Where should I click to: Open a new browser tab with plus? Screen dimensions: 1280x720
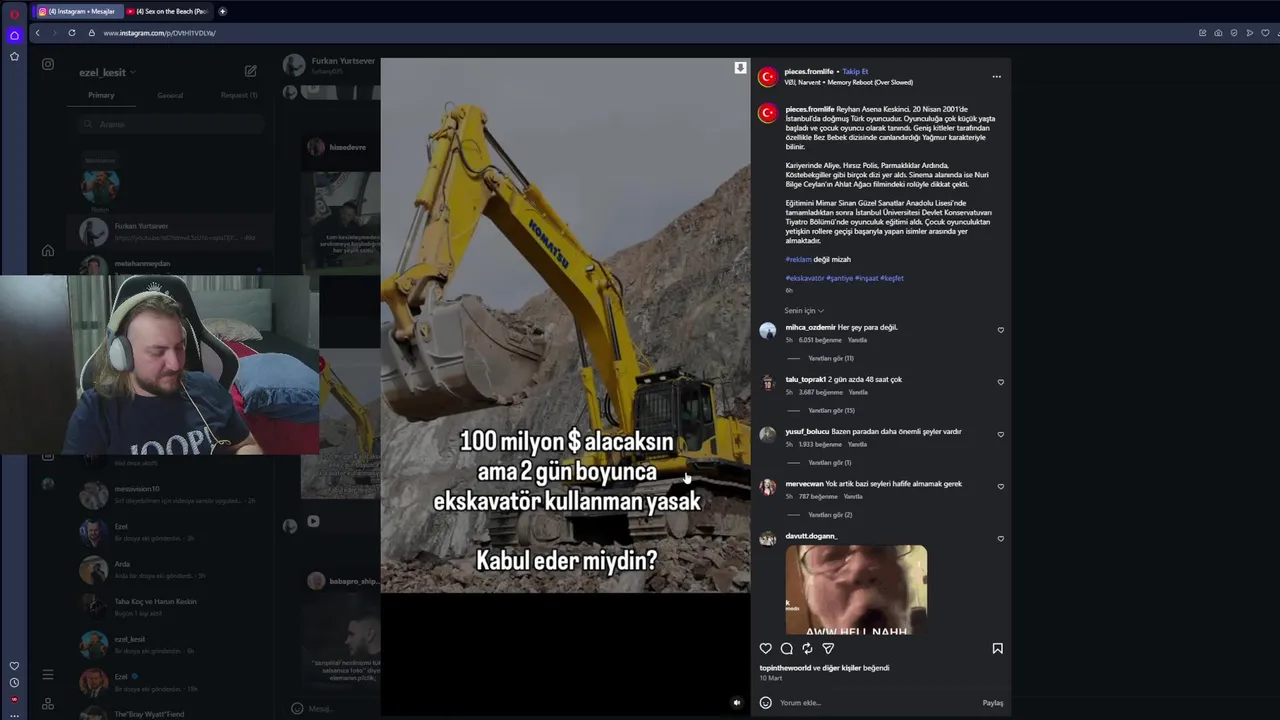tap(222, 11)
